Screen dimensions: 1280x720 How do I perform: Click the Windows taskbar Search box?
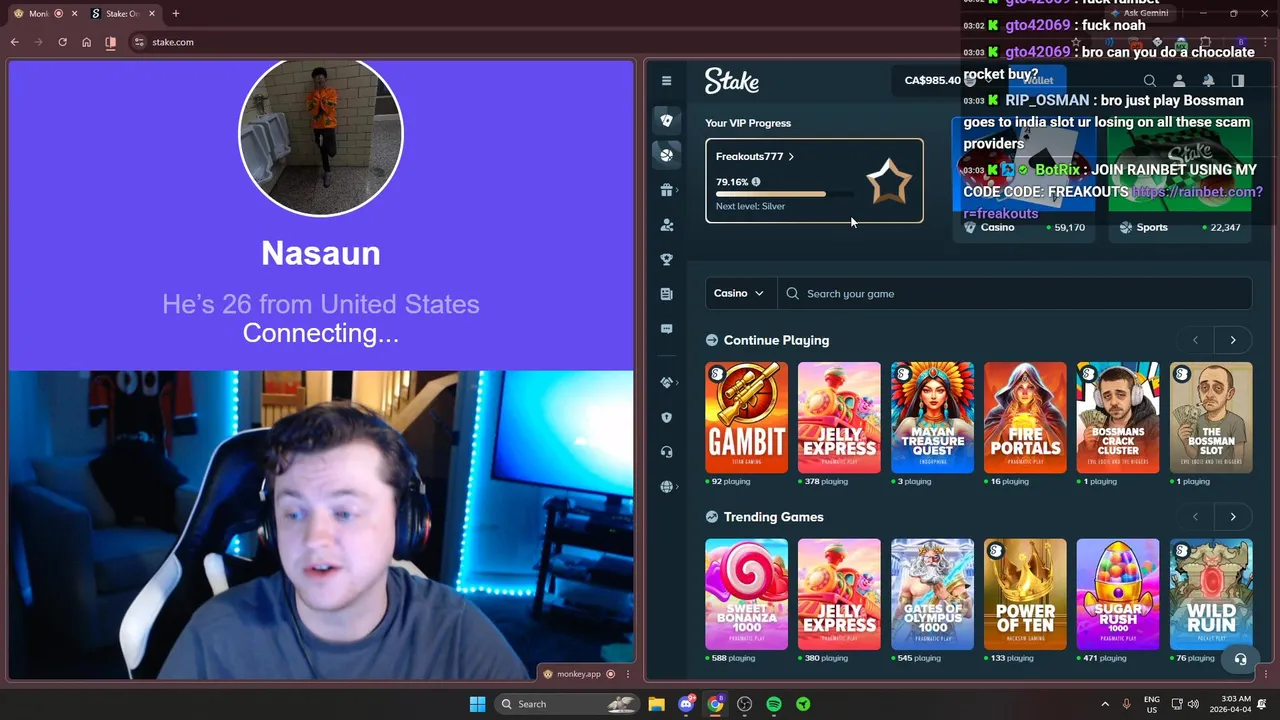point(566,704)
